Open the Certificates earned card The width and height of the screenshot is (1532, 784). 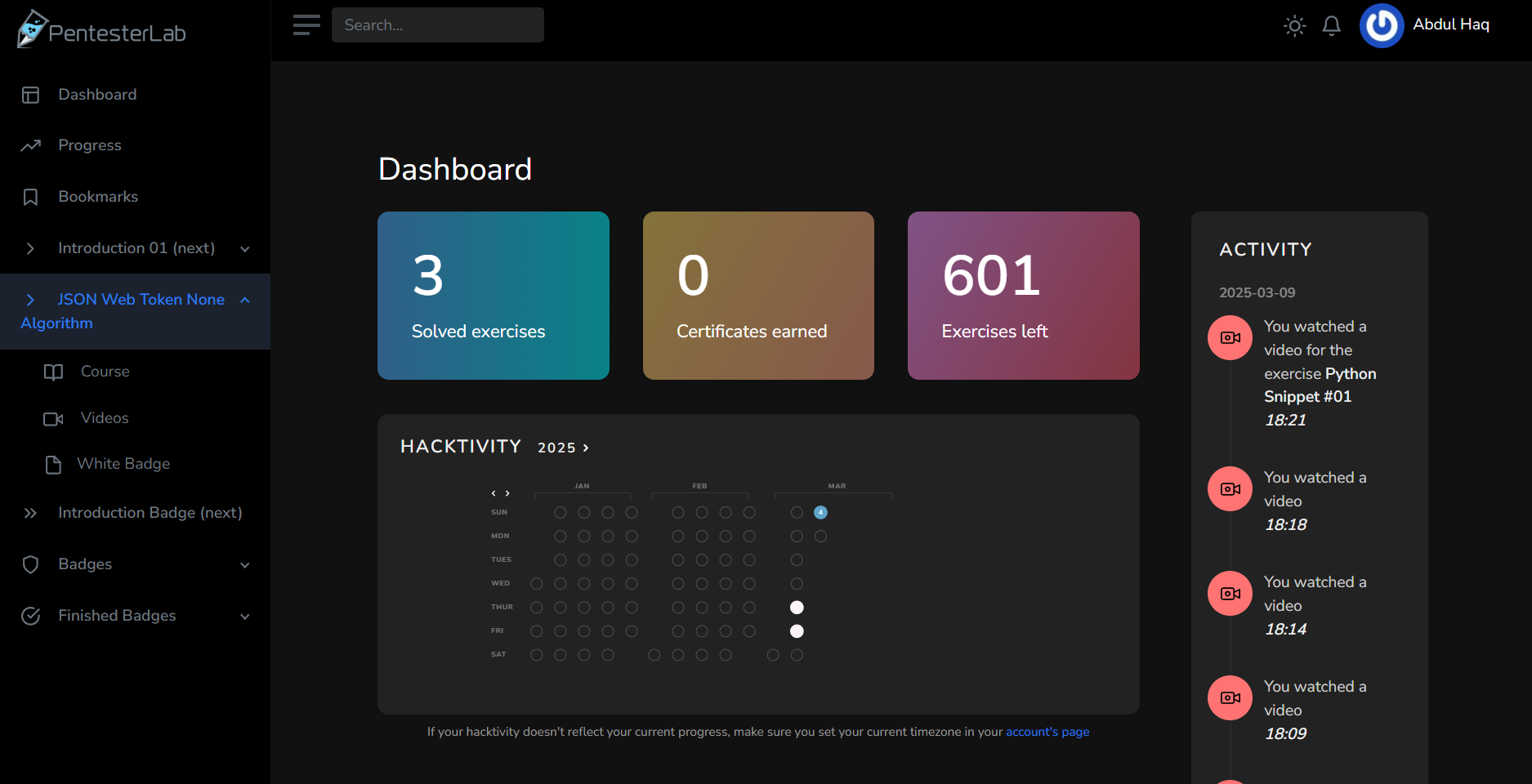758,296
